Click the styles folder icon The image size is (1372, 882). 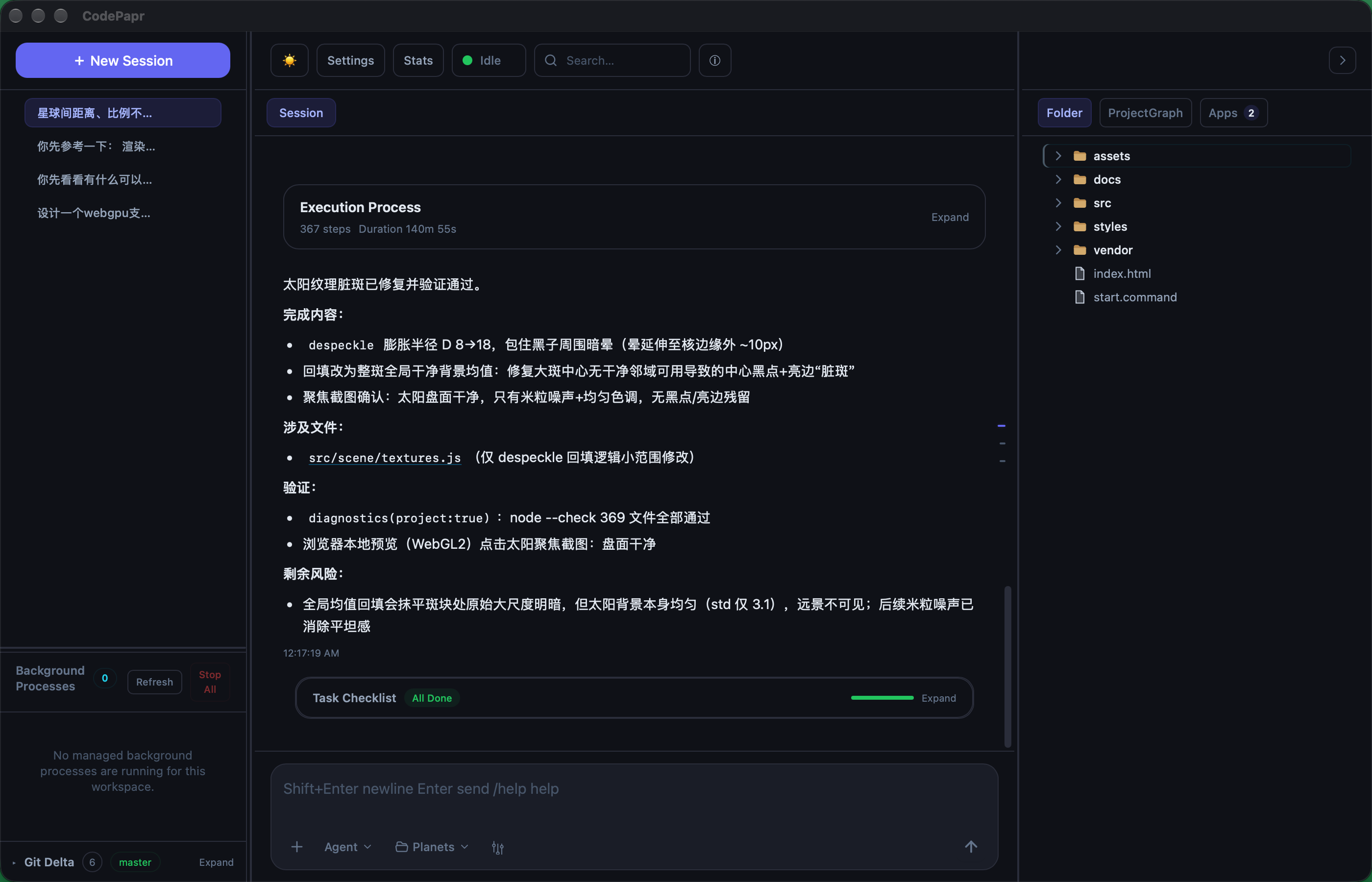pyautogui.click(x=1080, y=226)
